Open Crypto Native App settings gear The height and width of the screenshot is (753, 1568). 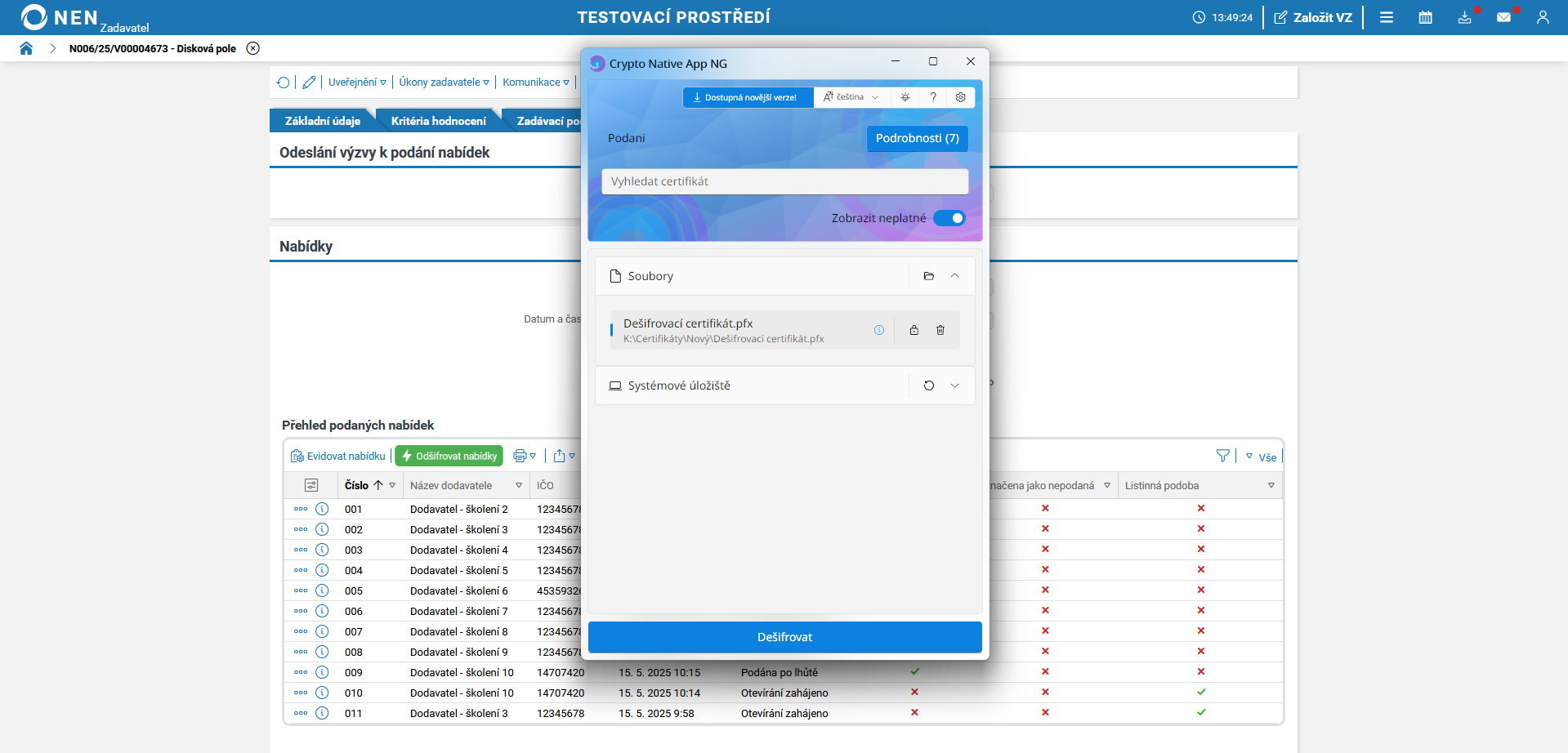tap(961, 97)
